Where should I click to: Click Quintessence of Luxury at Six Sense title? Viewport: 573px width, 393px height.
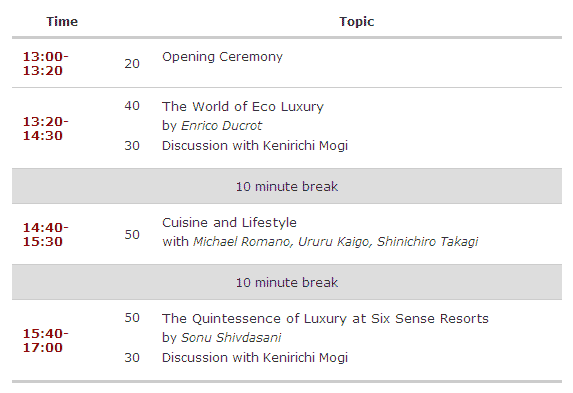325,319
